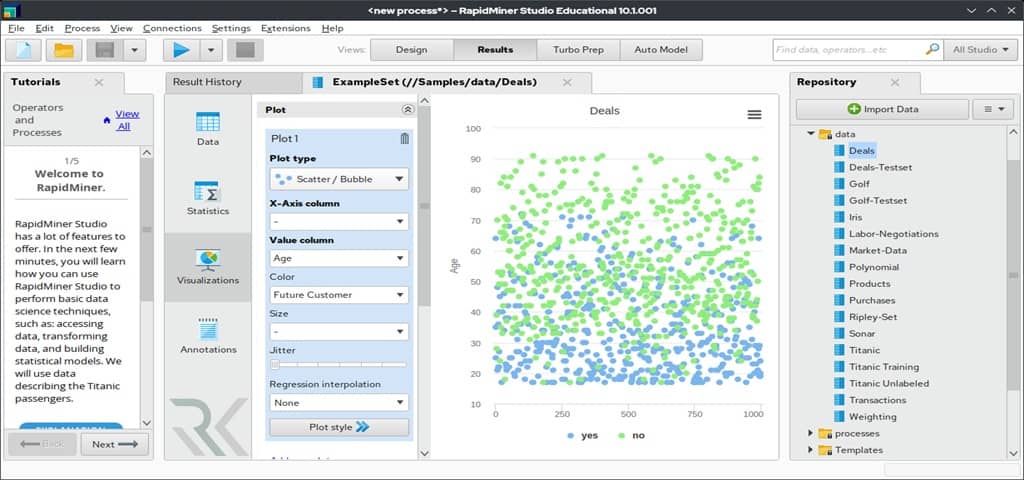Click the View All tutorials link
This screenshot has height=480, width=1024.
127,120
